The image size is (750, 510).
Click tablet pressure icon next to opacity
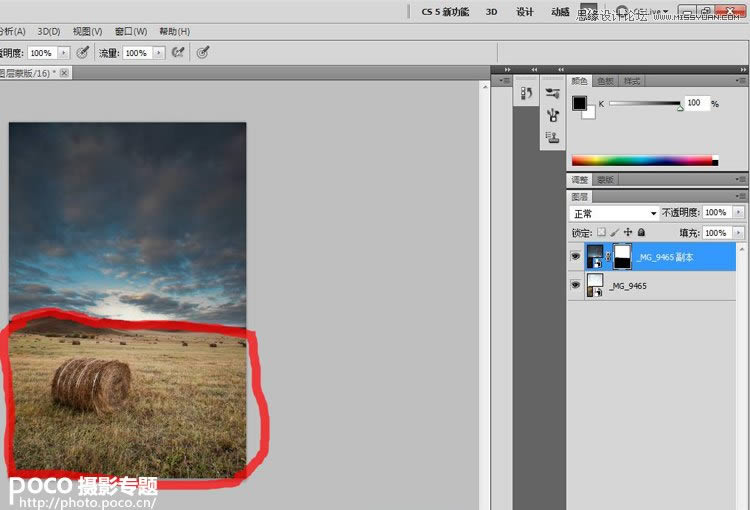click(x=83, y=53)
